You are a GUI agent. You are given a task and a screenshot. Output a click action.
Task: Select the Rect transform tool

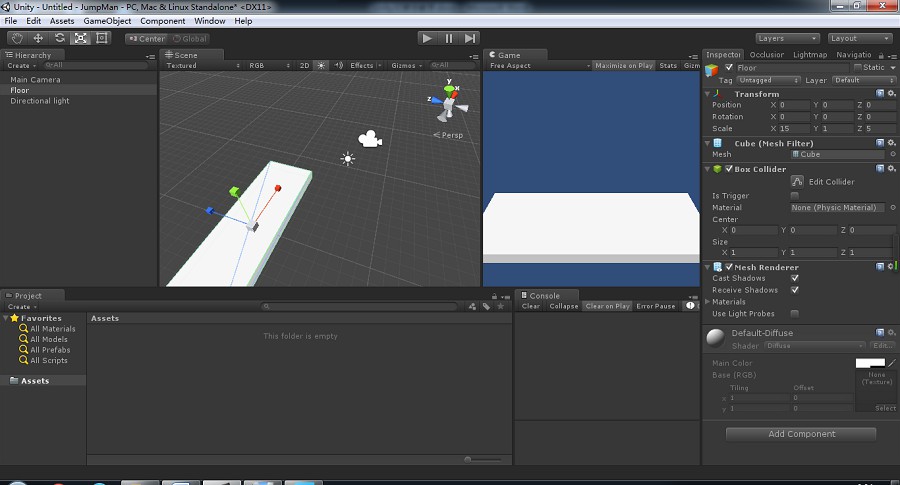click(102, 38)
